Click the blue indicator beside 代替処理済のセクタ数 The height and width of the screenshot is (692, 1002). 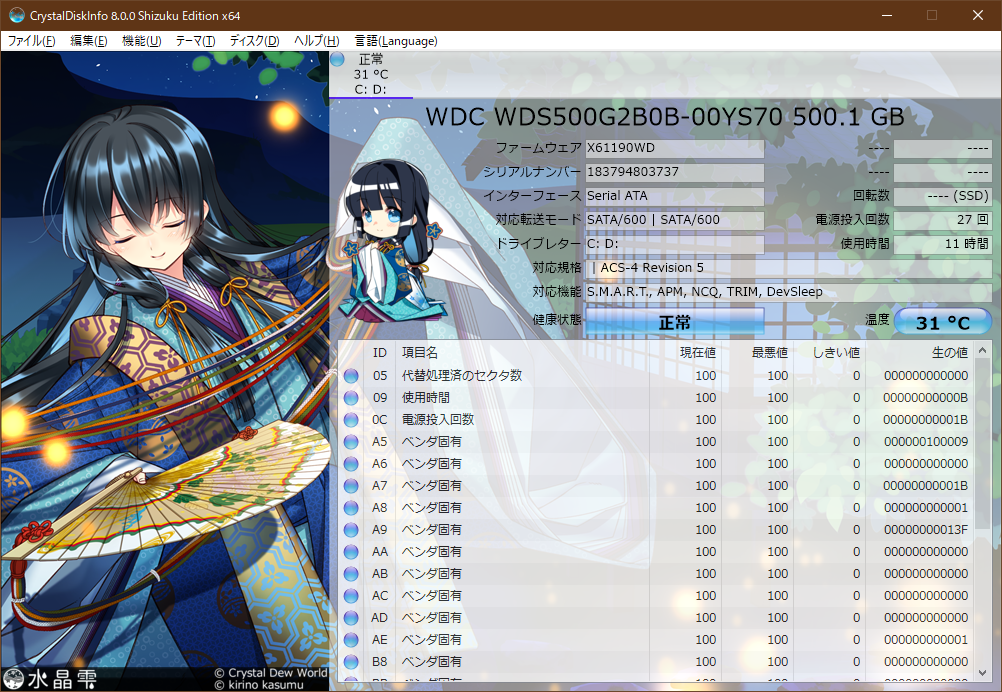(350, 375)
